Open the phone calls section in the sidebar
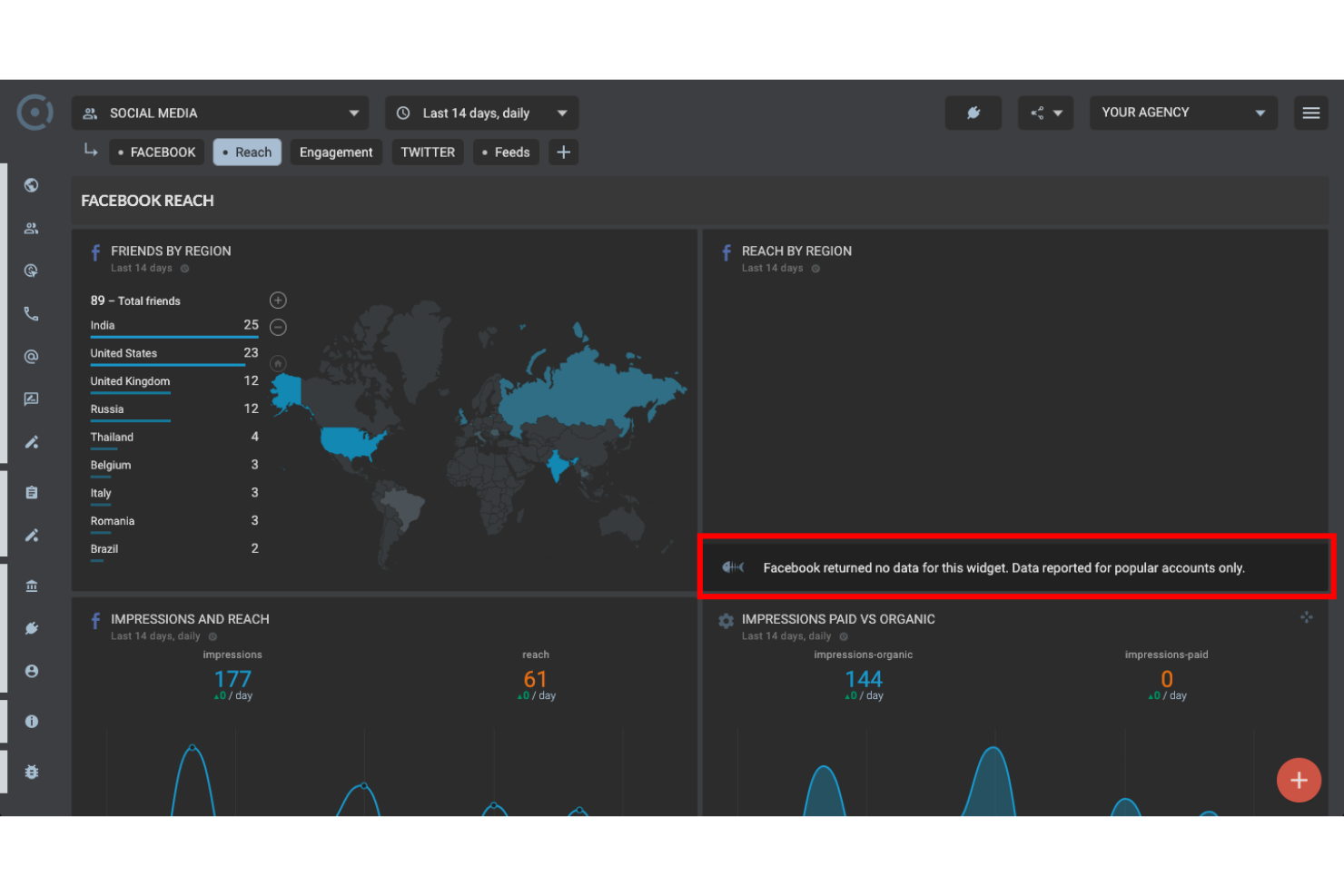 [x=32, y=314]
